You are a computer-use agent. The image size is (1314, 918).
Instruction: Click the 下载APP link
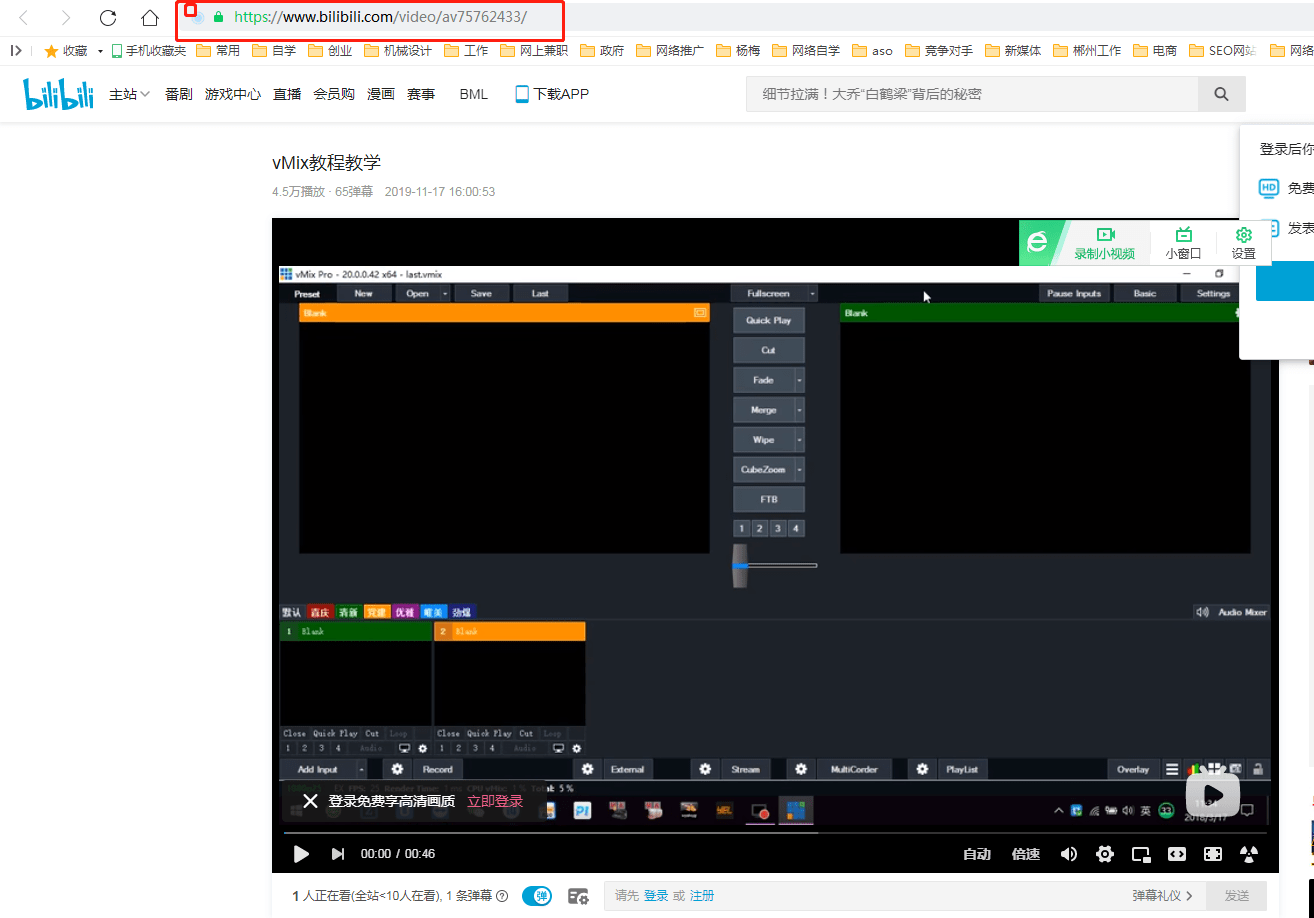click(x=552, y=94)
